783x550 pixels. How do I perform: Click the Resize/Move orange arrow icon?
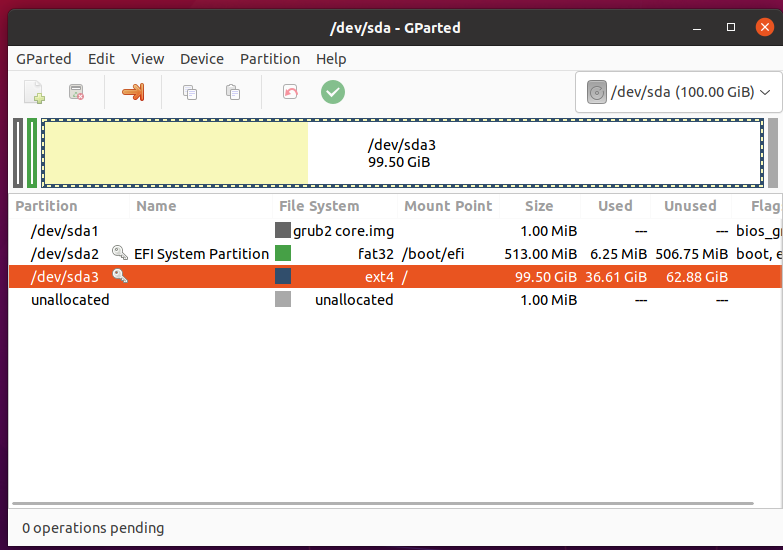pyautogui.click(x=133, y=92)
